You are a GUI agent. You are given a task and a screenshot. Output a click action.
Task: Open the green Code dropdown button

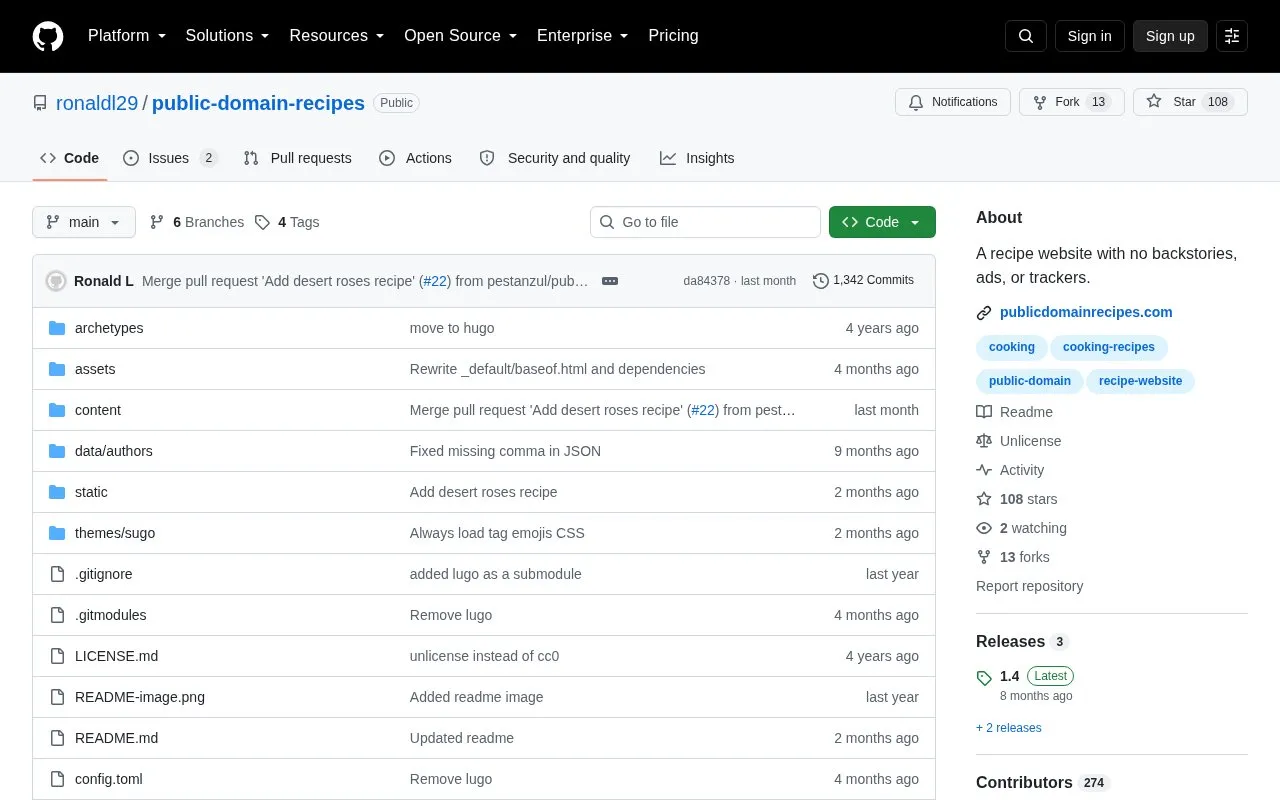click(x=882, y=222)
